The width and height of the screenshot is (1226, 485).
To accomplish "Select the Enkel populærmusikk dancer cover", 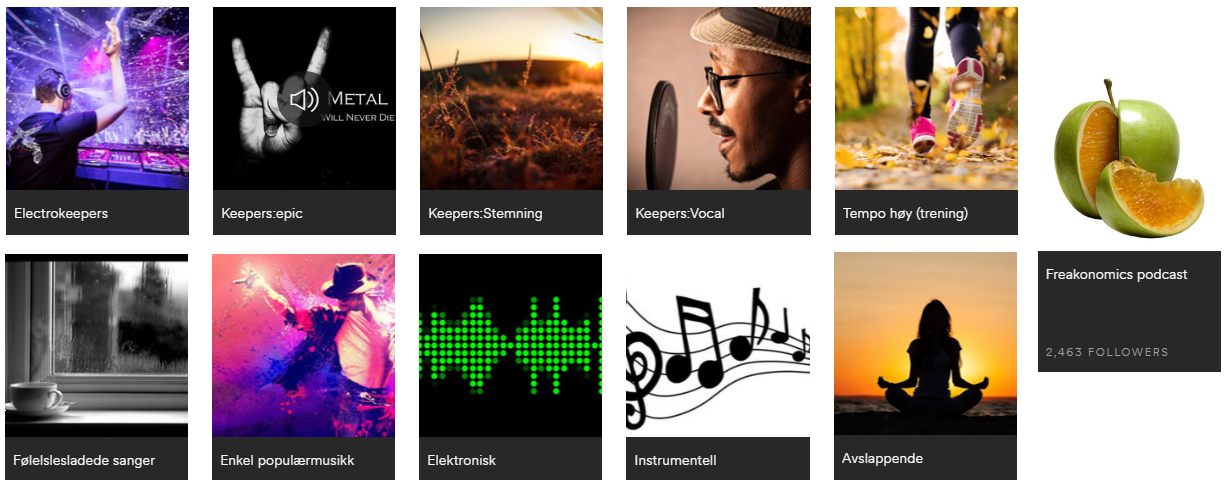I will coord(303,345).
